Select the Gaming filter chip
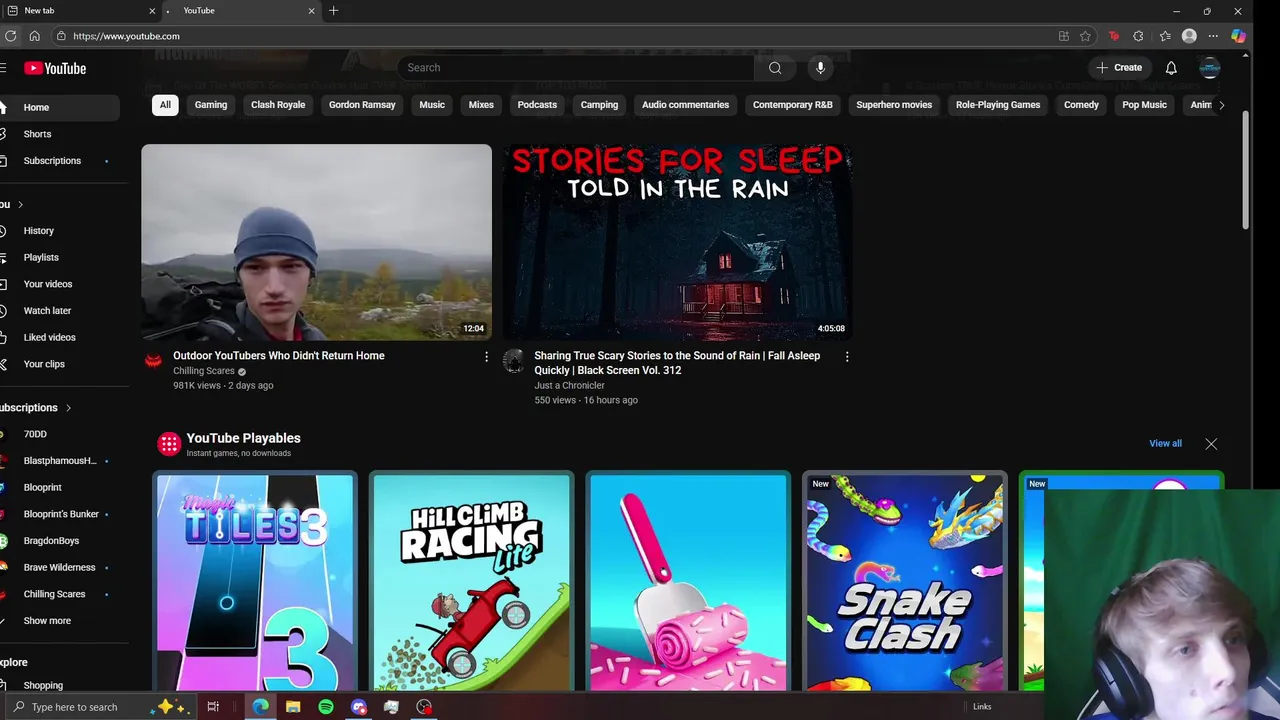The width and height of the screenshot is (1280, 720). [x=211, y=105]
